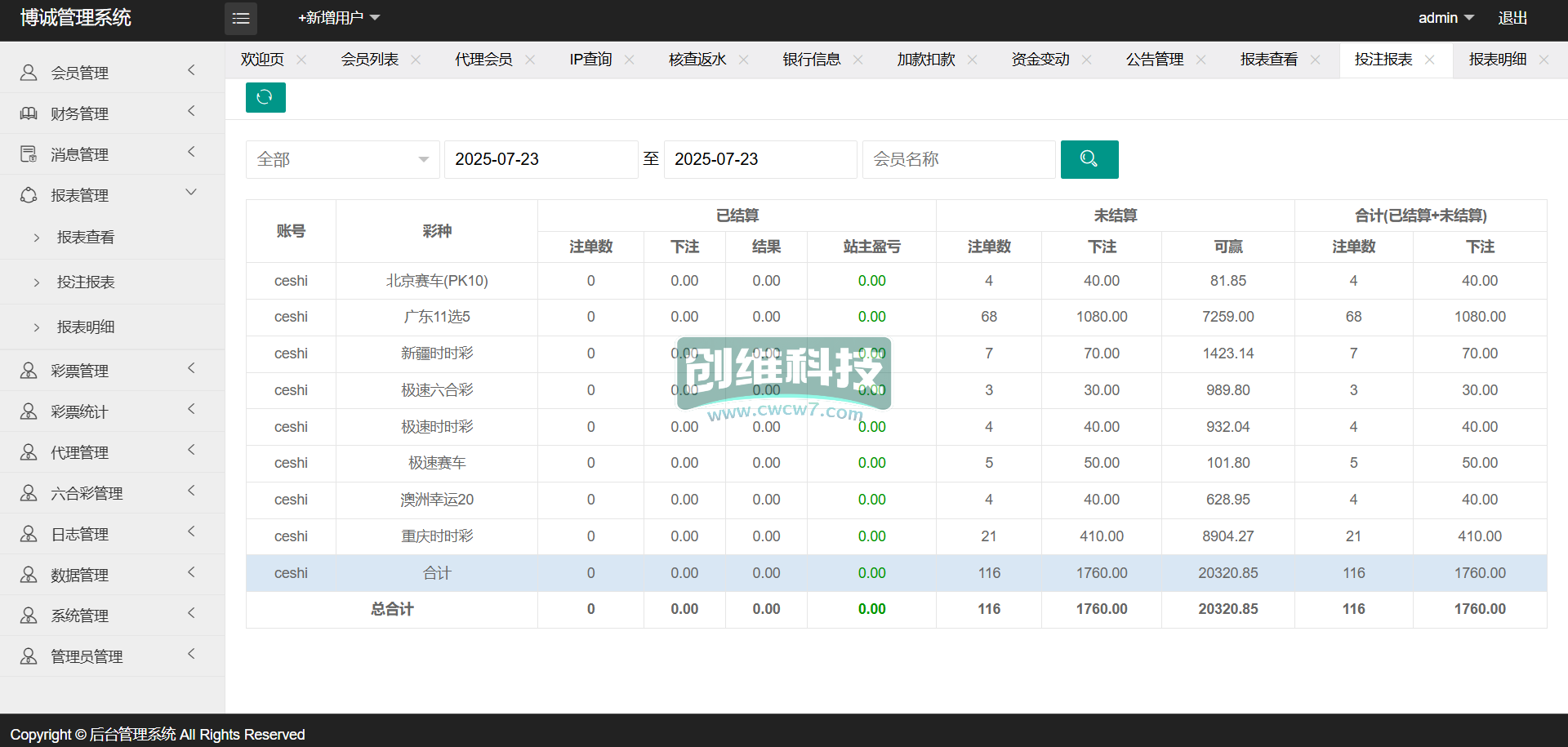1568x747 pixels.
Task: Click the 财务管理 book icon
Action: (29, 113)
